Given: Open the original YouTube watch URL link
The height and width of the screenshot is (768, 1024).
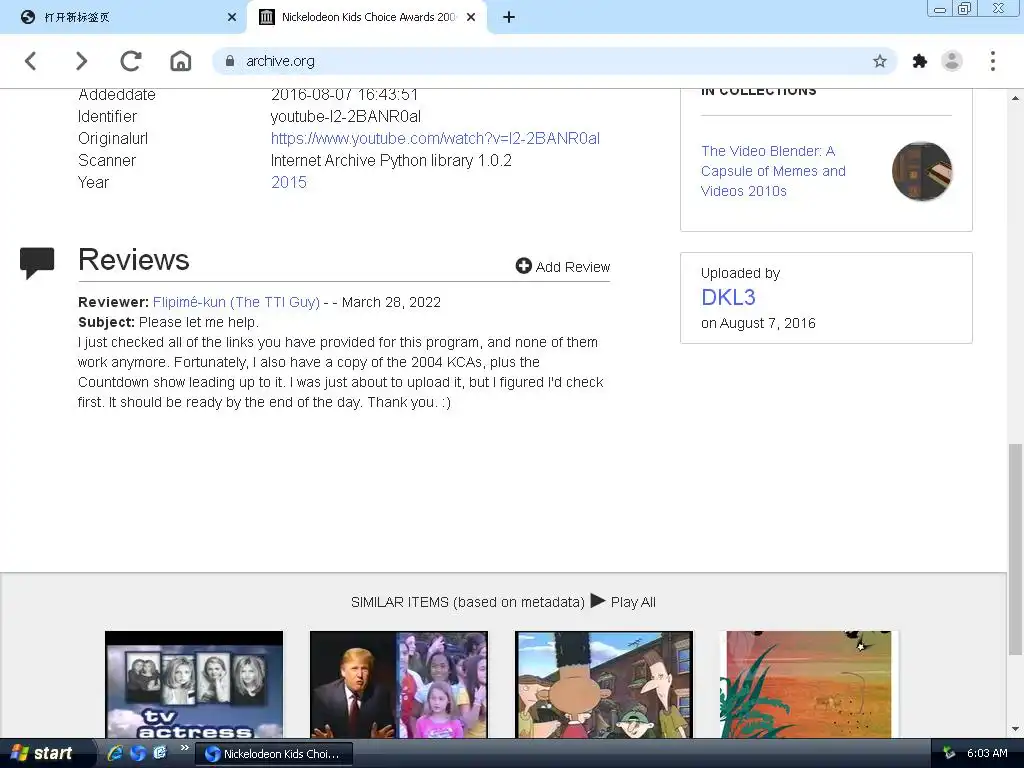Looking at the screenshot, I should [x=435, y=138].
